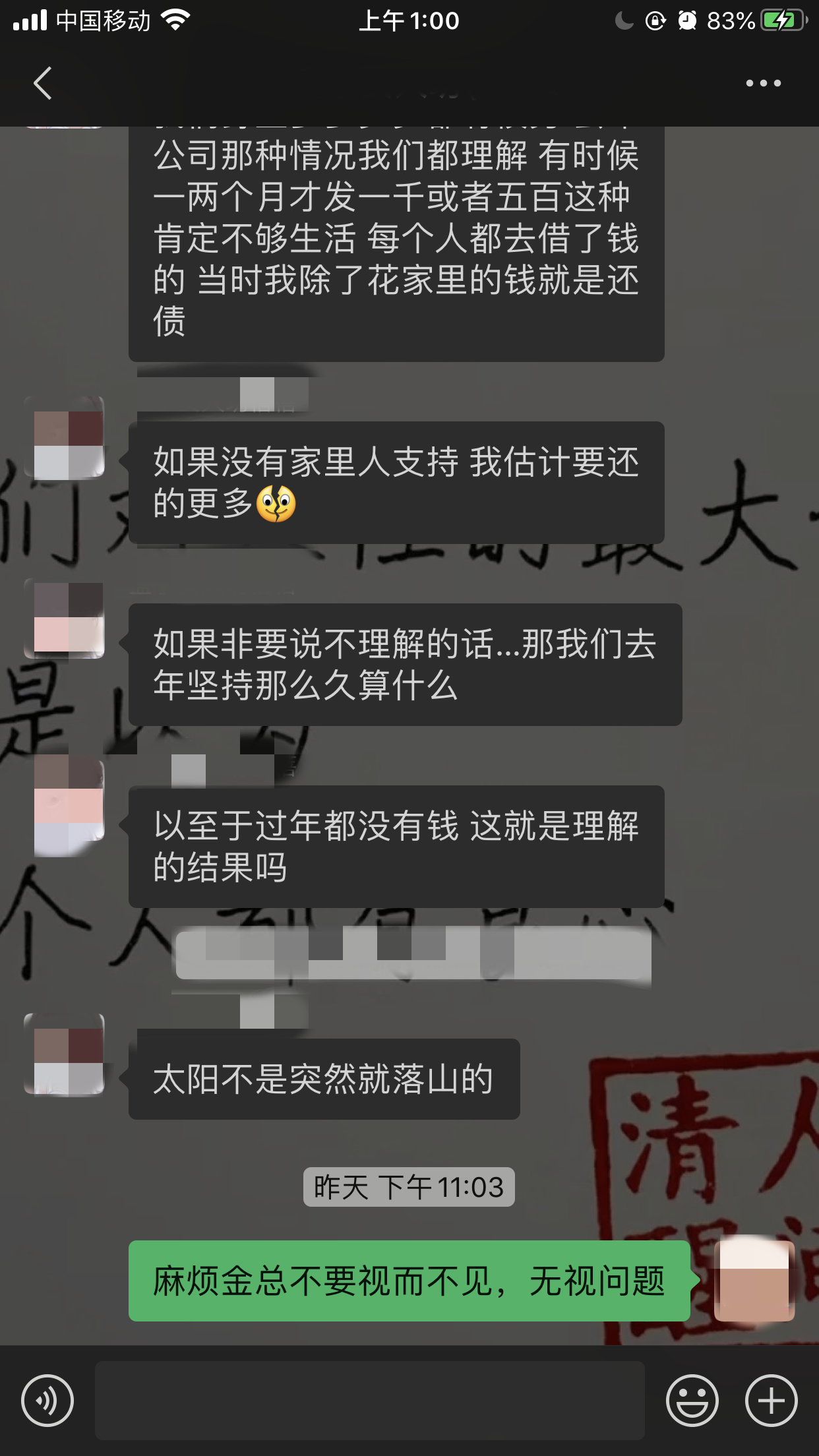Image resolution: width=819 pixels, height=1456 pixels.
Task: Open the three-dot chat options menu
Action: coord(763,83)
